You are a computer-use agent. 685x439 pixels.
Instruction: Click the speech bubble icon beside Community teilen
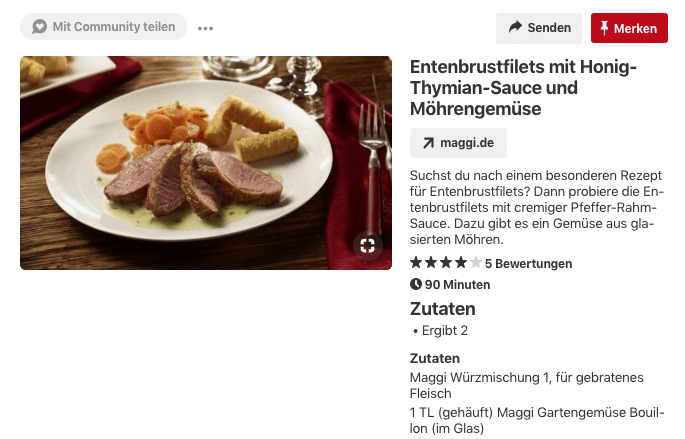pos(40,27)
